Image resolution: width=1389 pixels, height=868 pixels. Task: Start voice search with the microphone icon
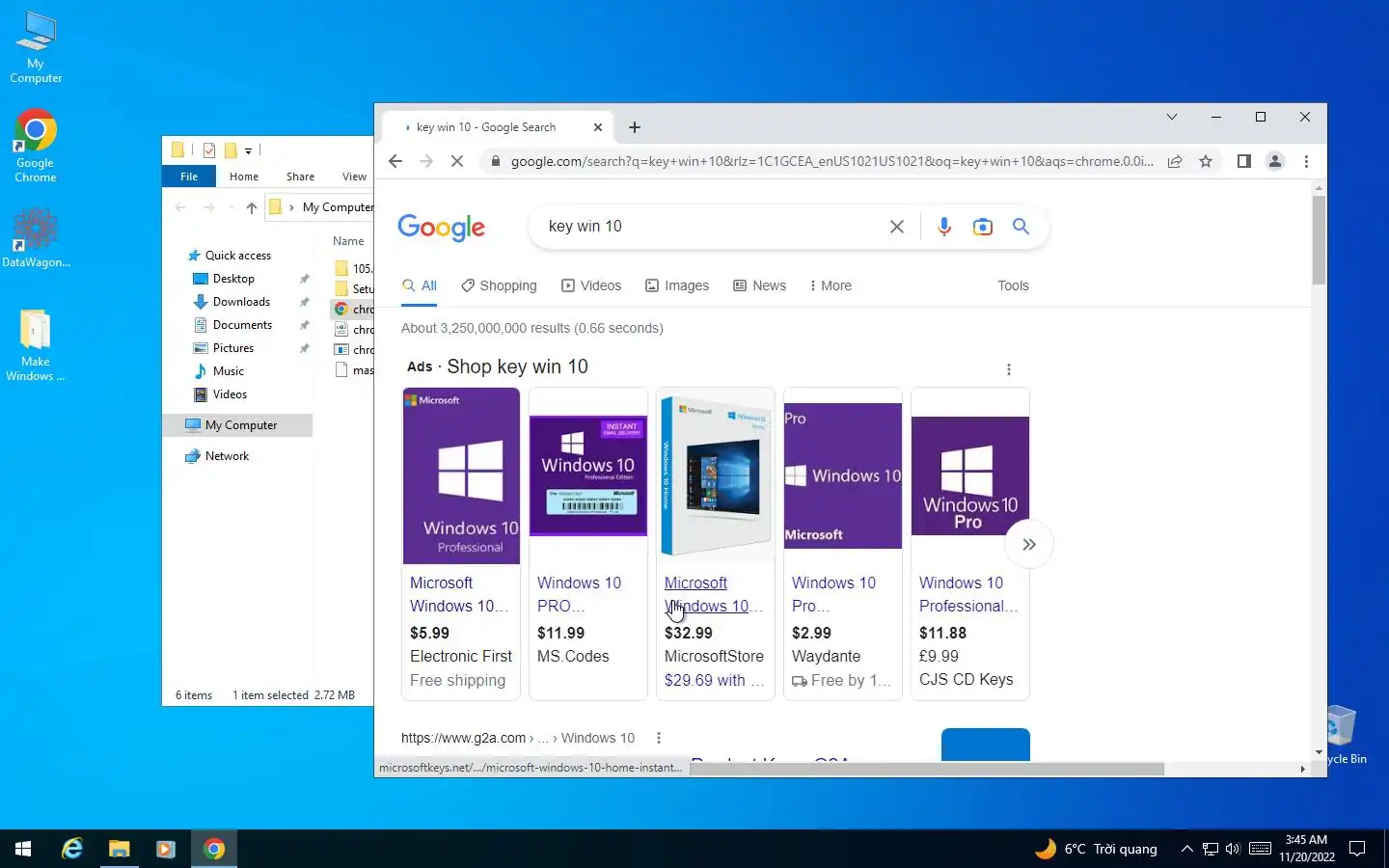point(944,227)
